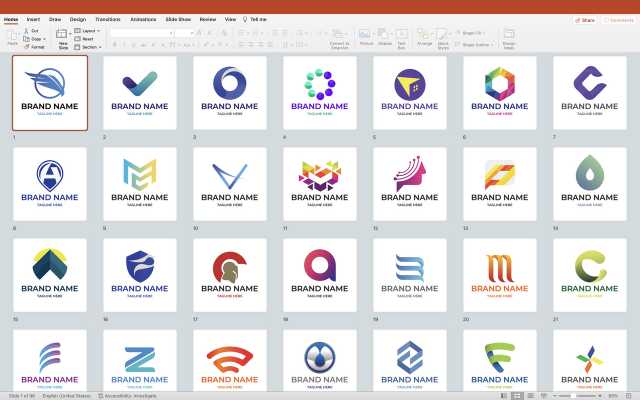Screen dimensions: 640x400
Task: Click the Tell me lightbulb icon
Action: 244,19
